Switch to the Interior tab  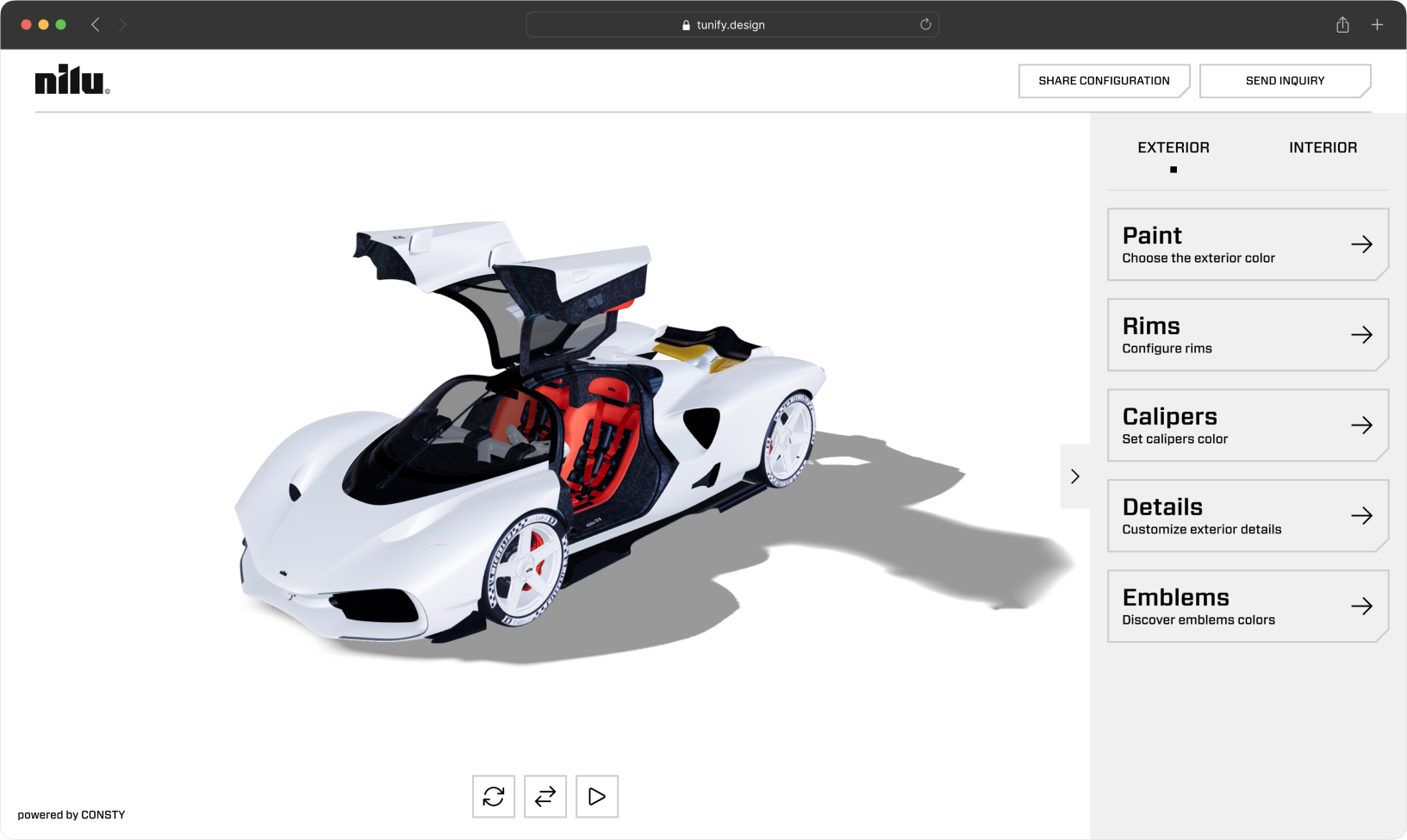tap(1323, 148)
